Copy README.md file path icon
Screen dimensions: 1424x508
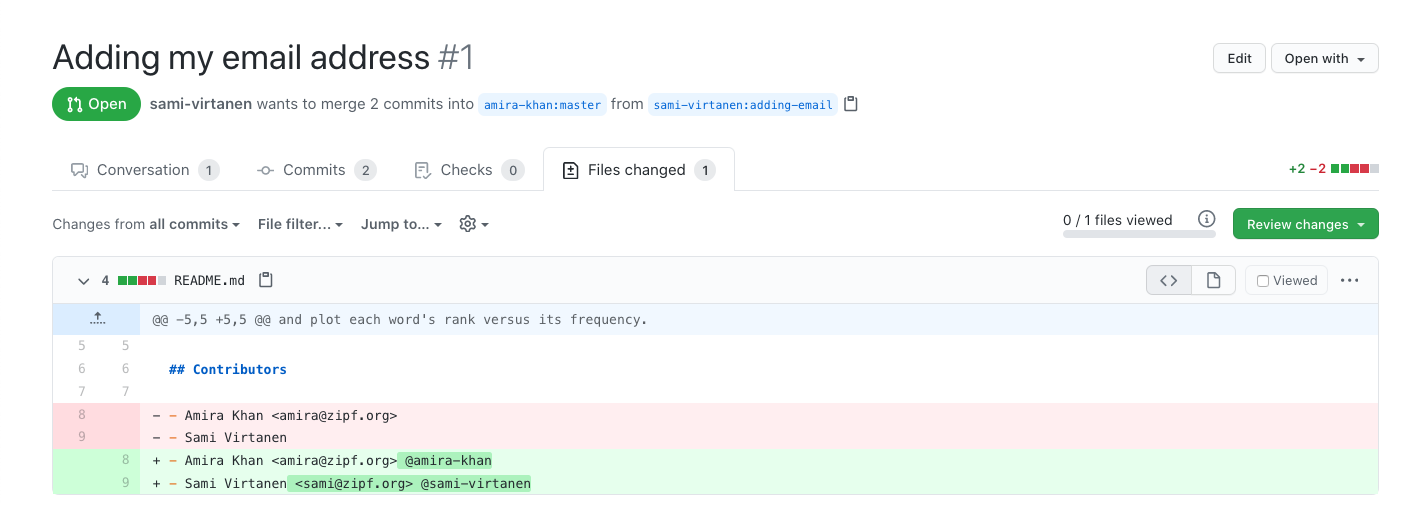click(x=265, y=280)
